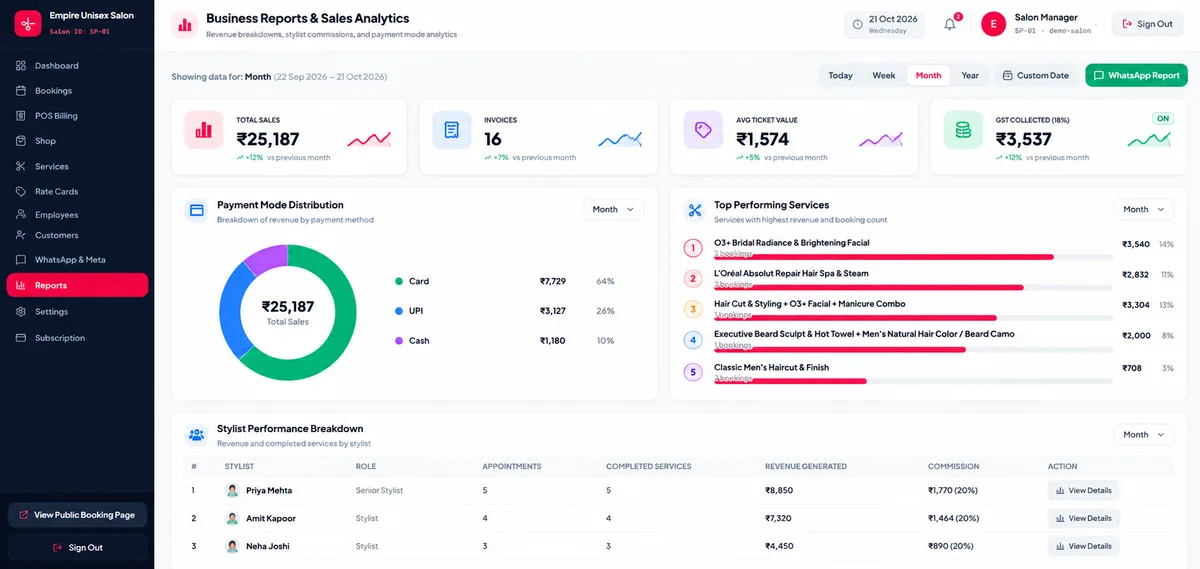The height and width of the screenshot is (569, 1200).
Task: Click the Top Performing Services scissors icon
Action: pyautogui.click(x=694, y=211)
